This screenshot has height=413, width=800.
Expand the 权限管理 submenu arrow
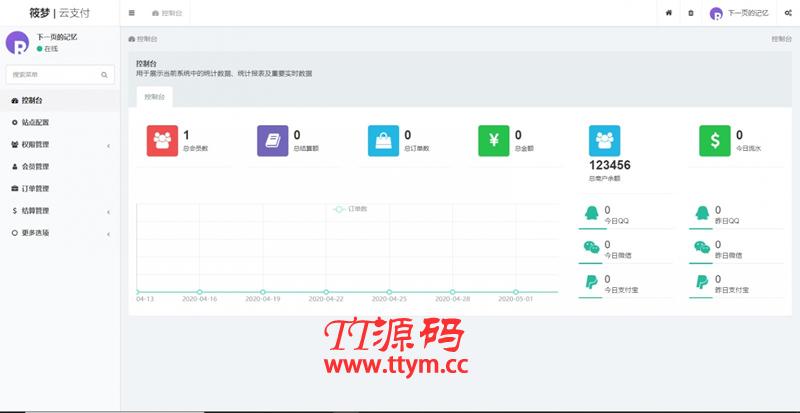[x=108, y=146]
